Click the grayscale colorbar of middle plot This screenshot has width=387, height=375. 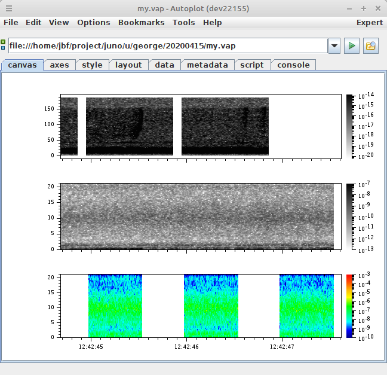(x=350, y=216)
